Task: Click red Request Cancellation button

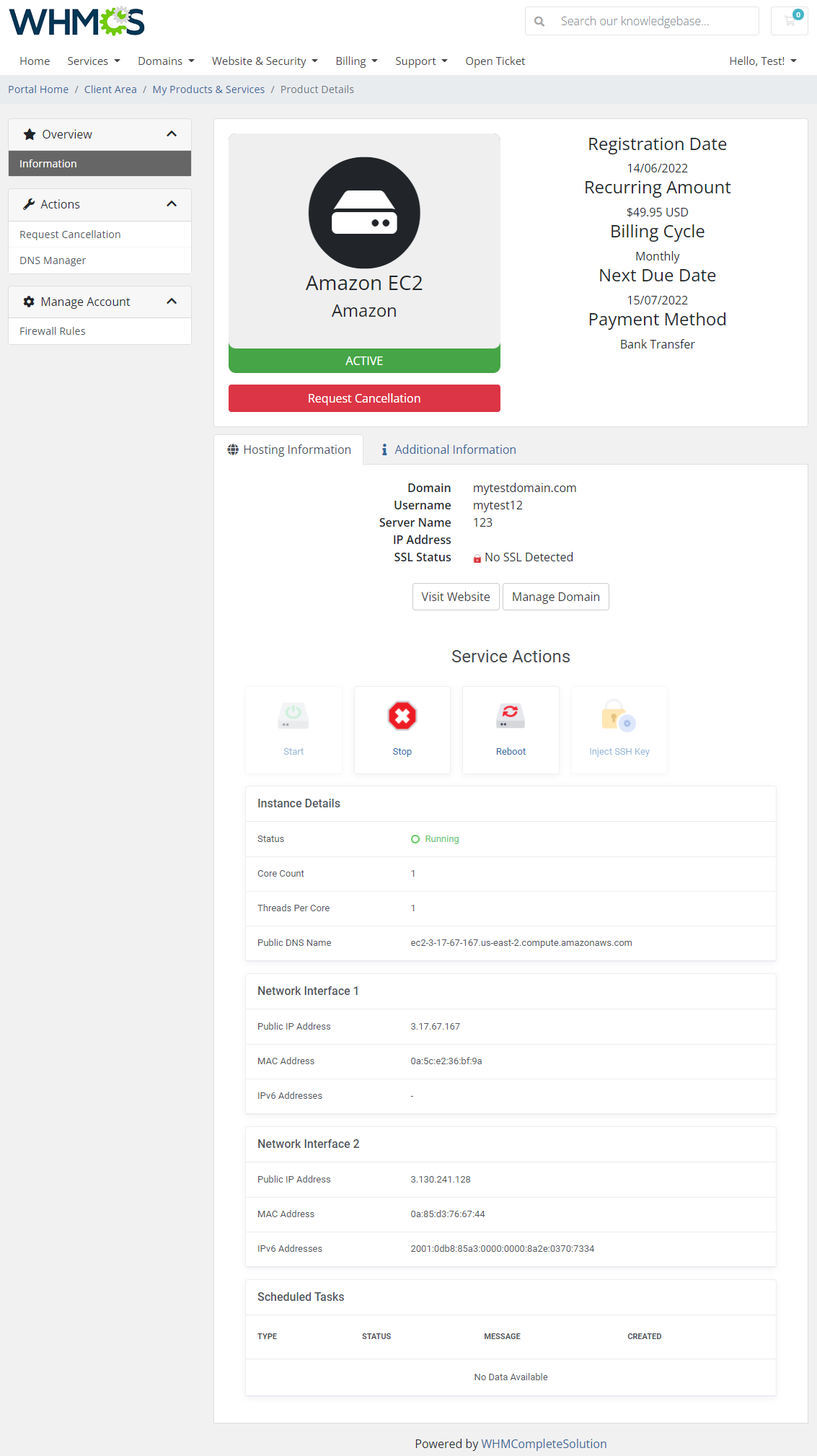Action: (x=364, y=398)
